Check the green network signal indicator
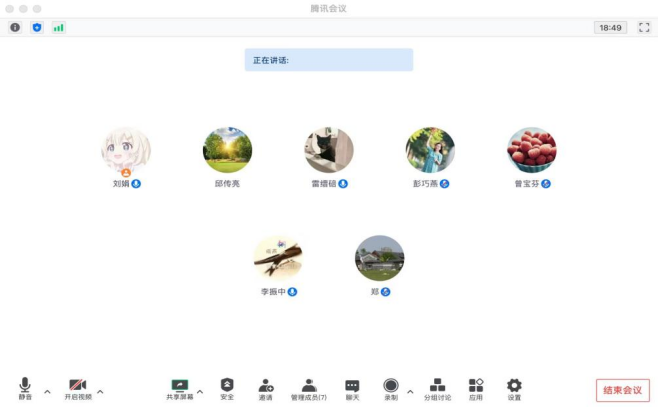Viewport: 658px width, 408px height. pos(58,28)
